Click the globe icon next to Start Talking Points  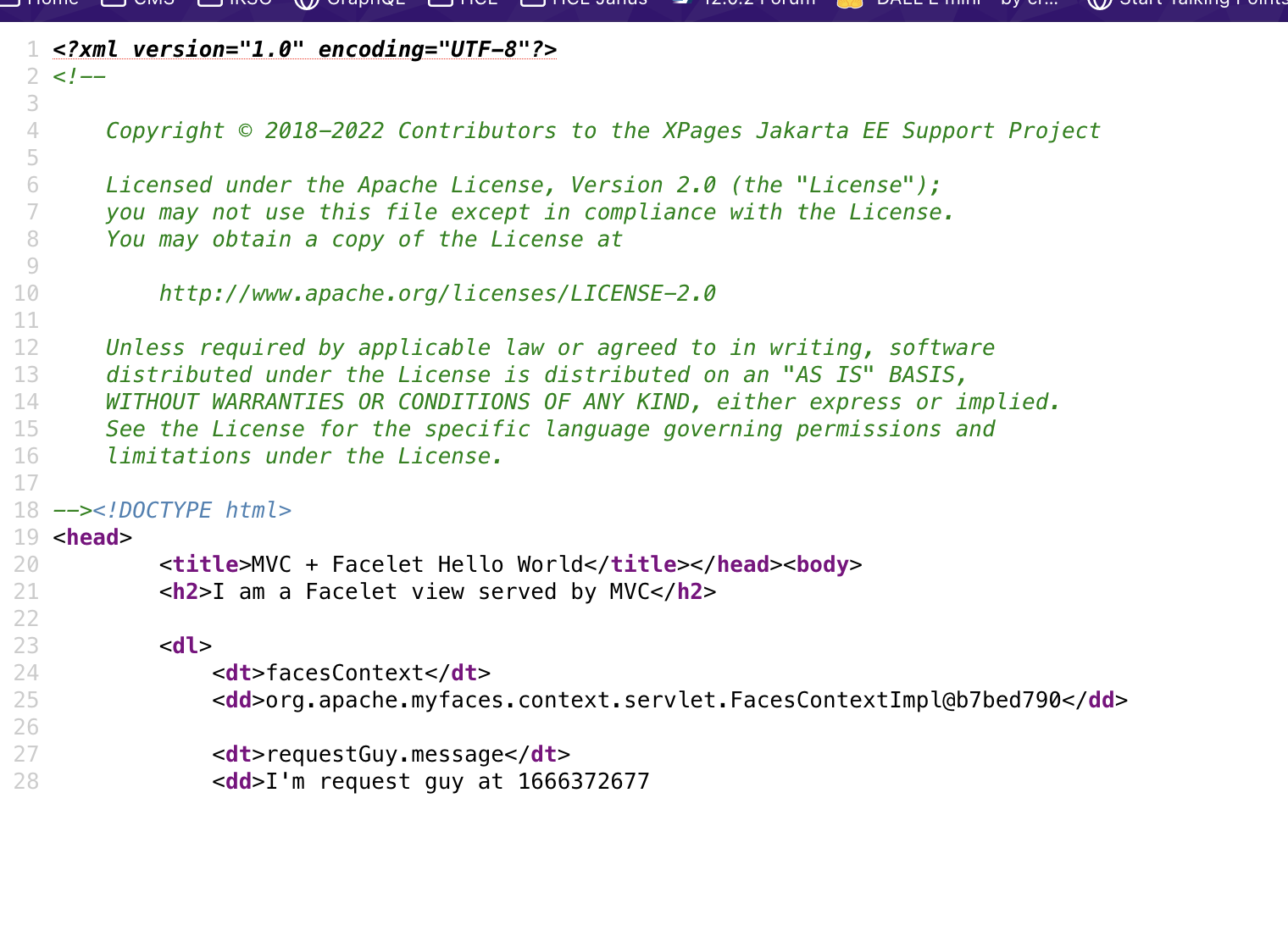coord(1099,3)
